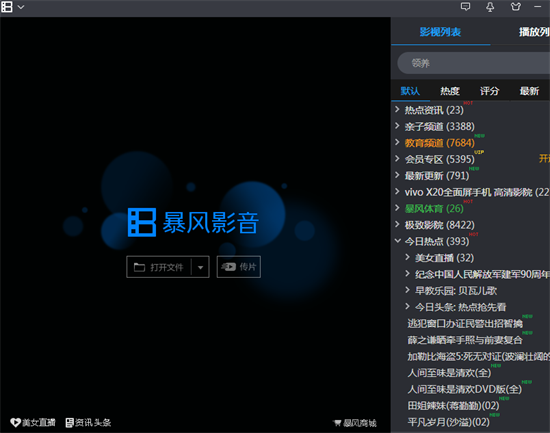The height and width of the screenshot is (433, 550).
Task: Open the feedback message icon
Action: (x=465, y=7)
